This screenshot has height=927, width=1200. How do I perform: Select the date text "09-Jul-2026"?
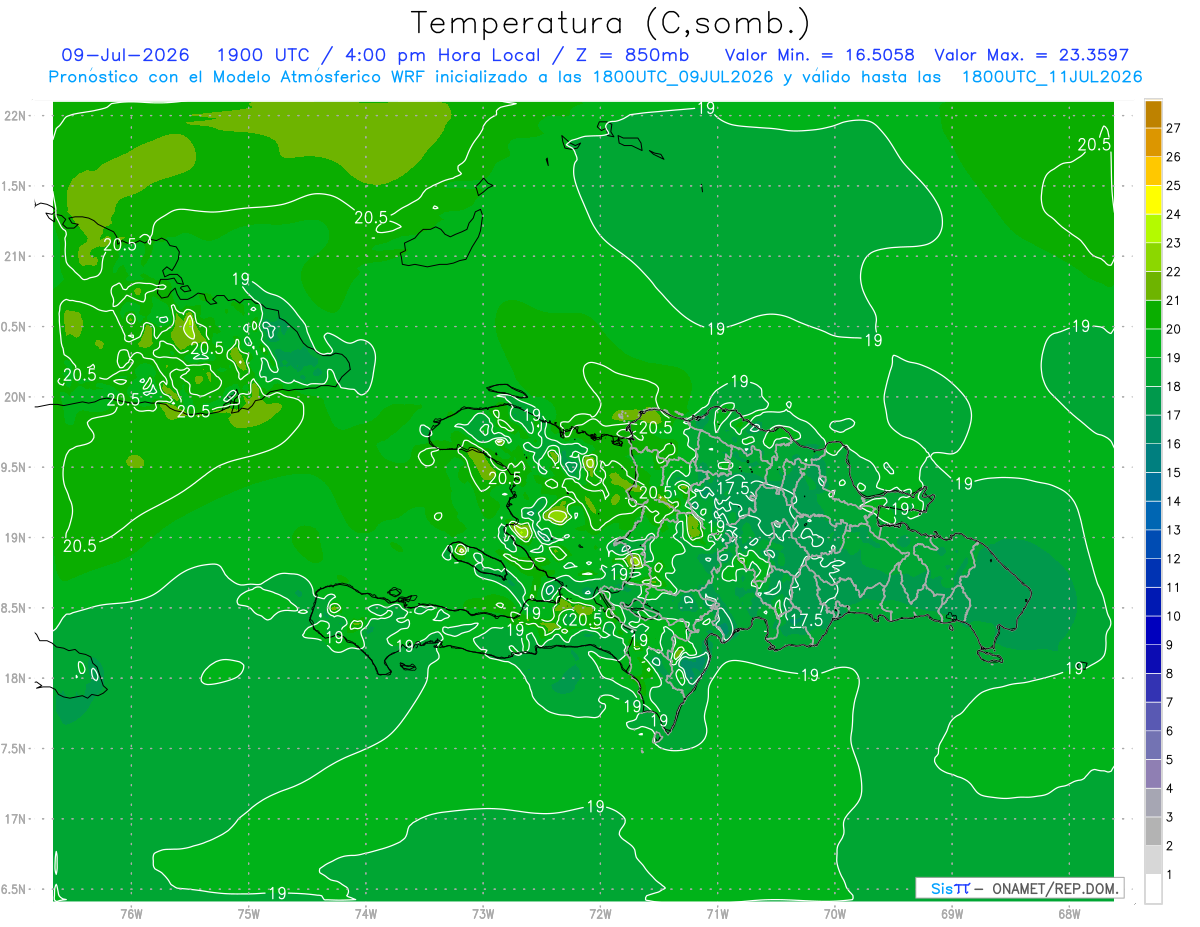[x=125, y=56]
